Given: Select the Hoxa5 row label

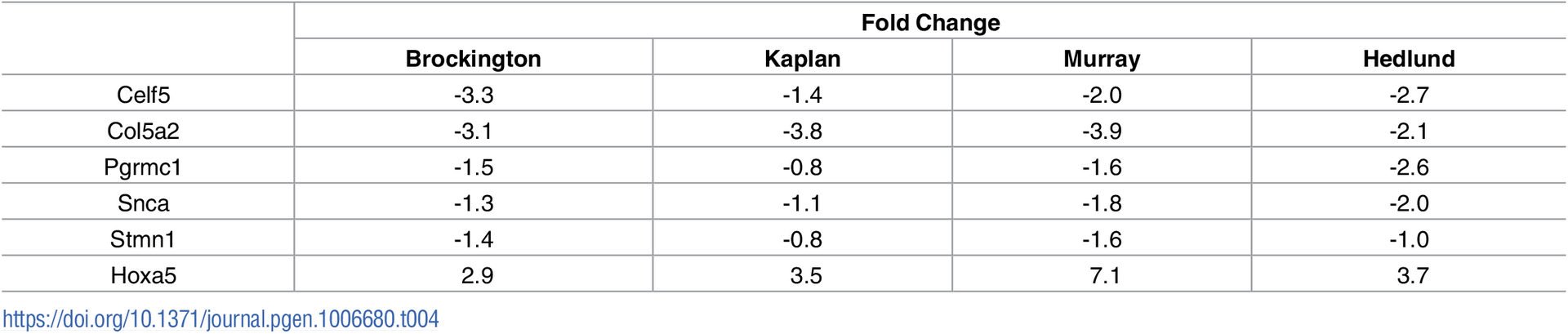Looking at the screenshot, I should (x=143, y=275).
